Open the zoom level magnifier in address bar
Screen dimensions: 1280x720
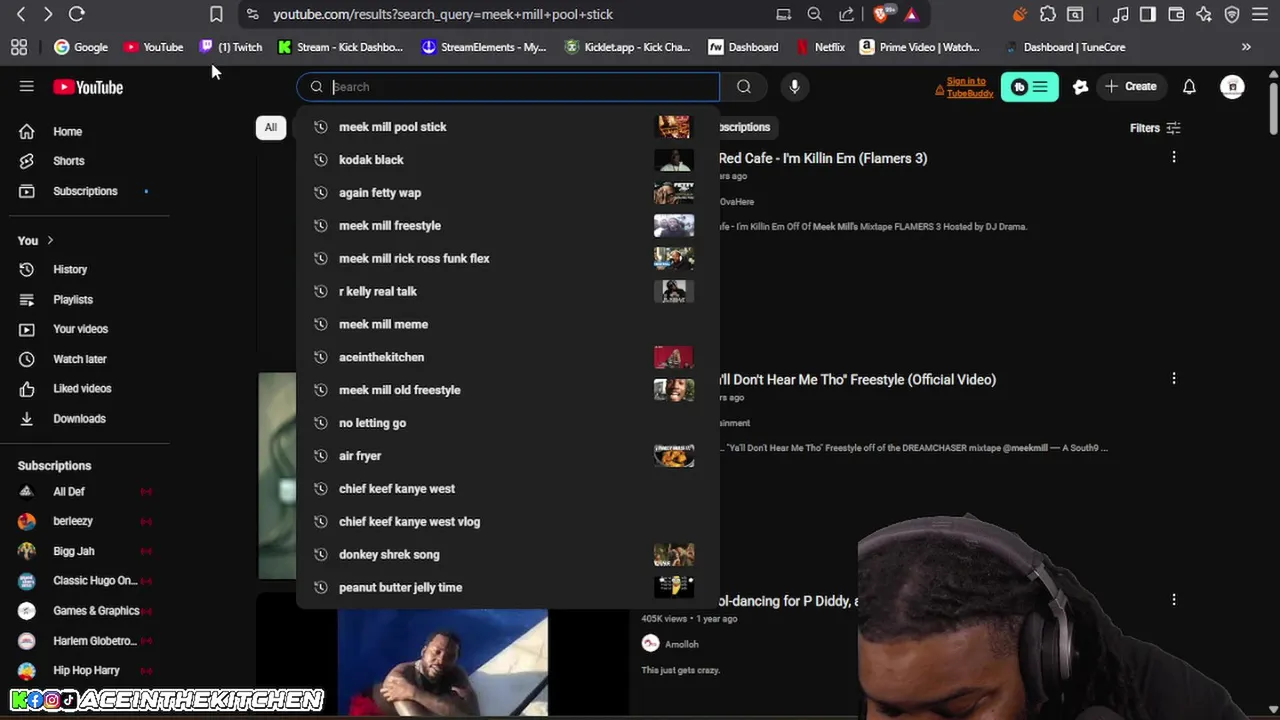pos(815,14)
